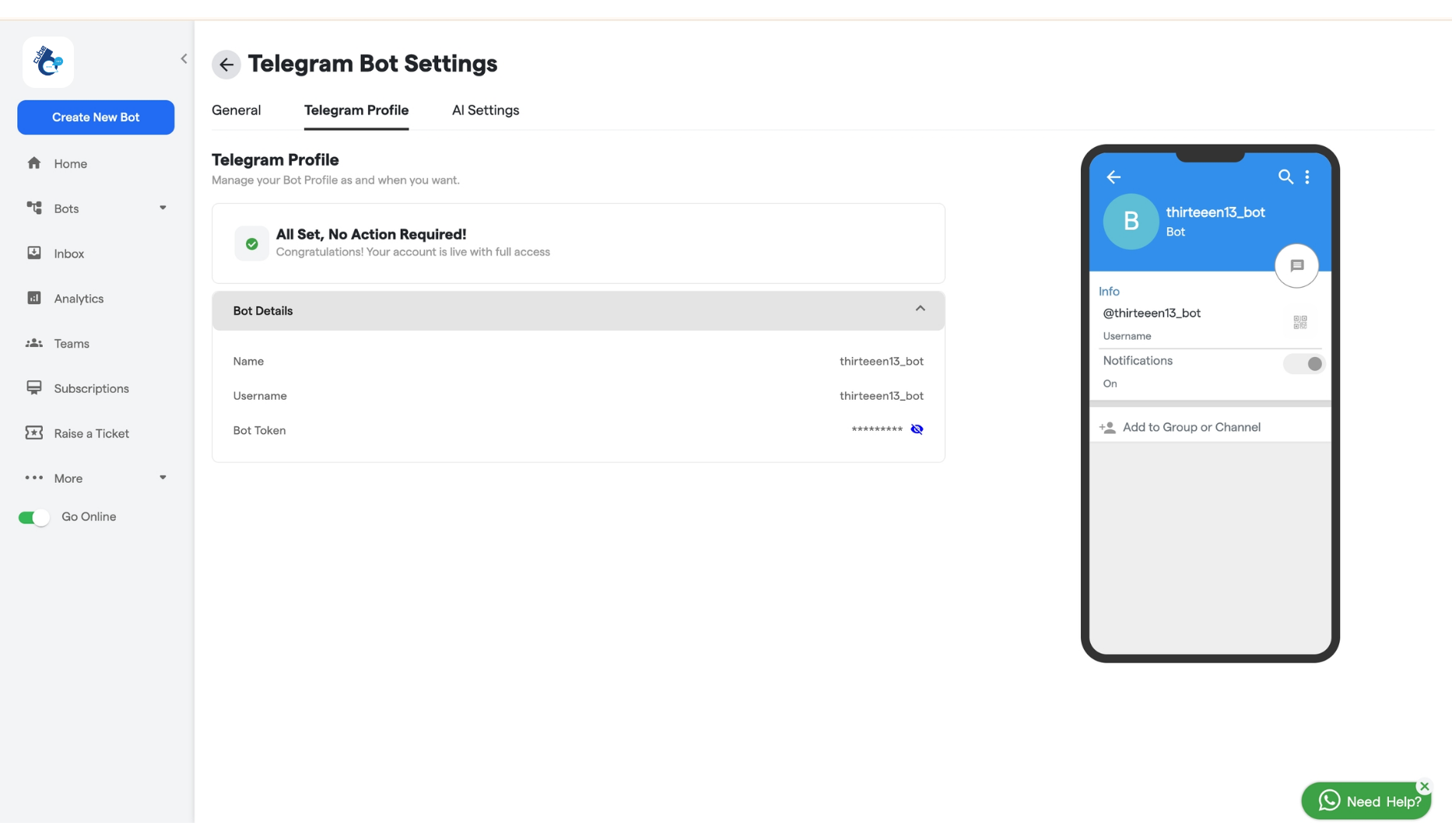Click the Username row value thirteeen13_bot
1452x840 pixels.
(x=881, y=396)
